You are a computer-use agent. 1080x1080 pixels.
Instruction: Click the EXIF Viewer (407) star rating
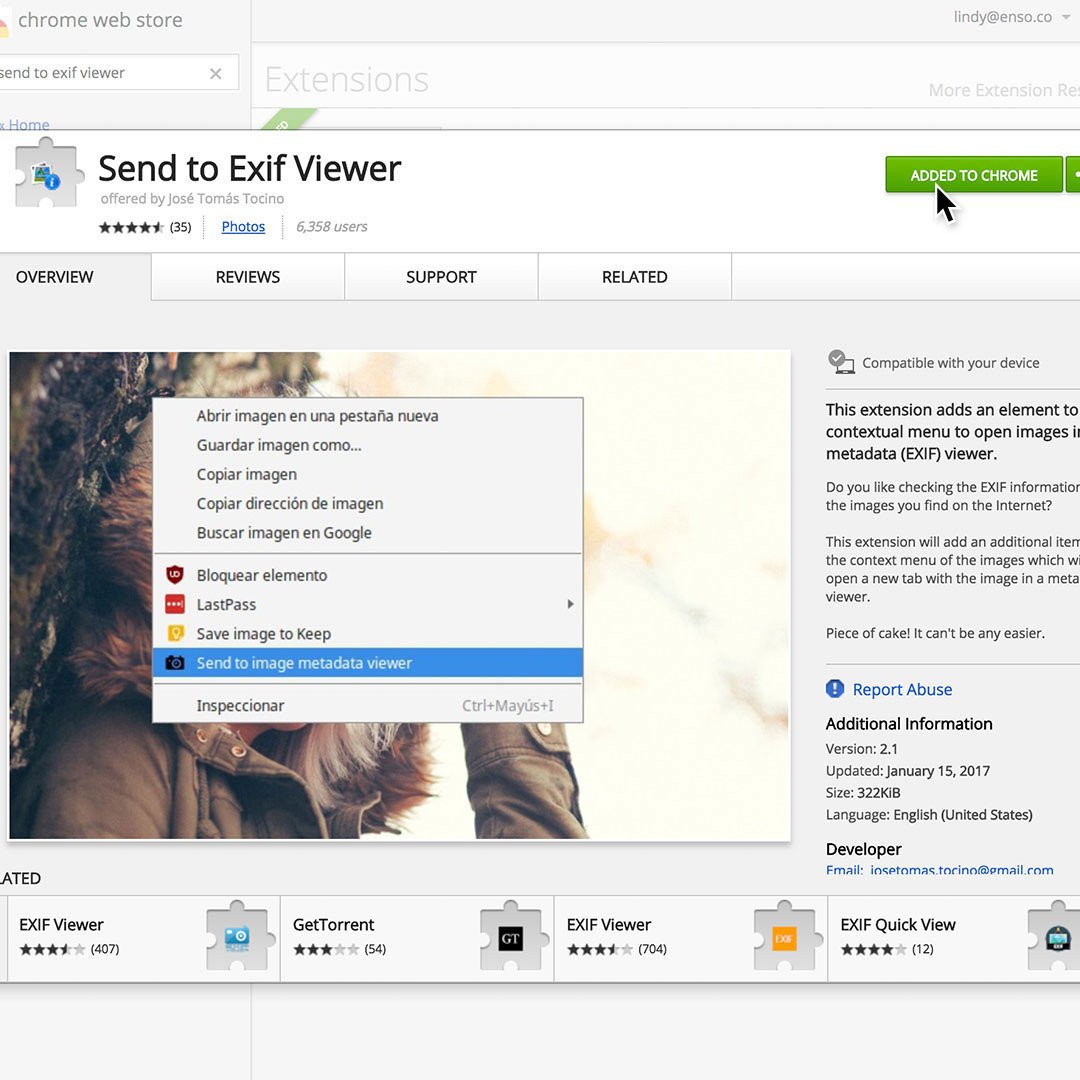point(52,949)
